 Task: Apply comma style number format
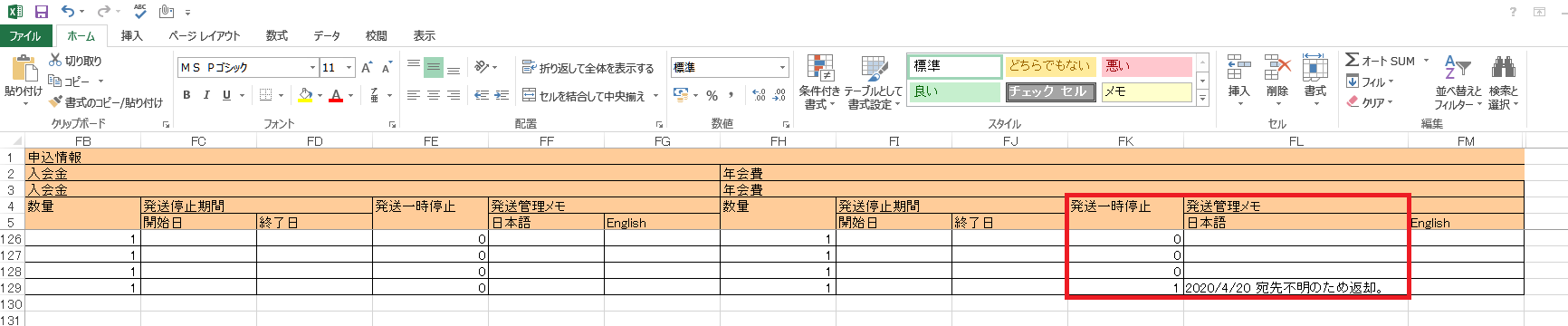pyautogui.click(x=731, y=95)
